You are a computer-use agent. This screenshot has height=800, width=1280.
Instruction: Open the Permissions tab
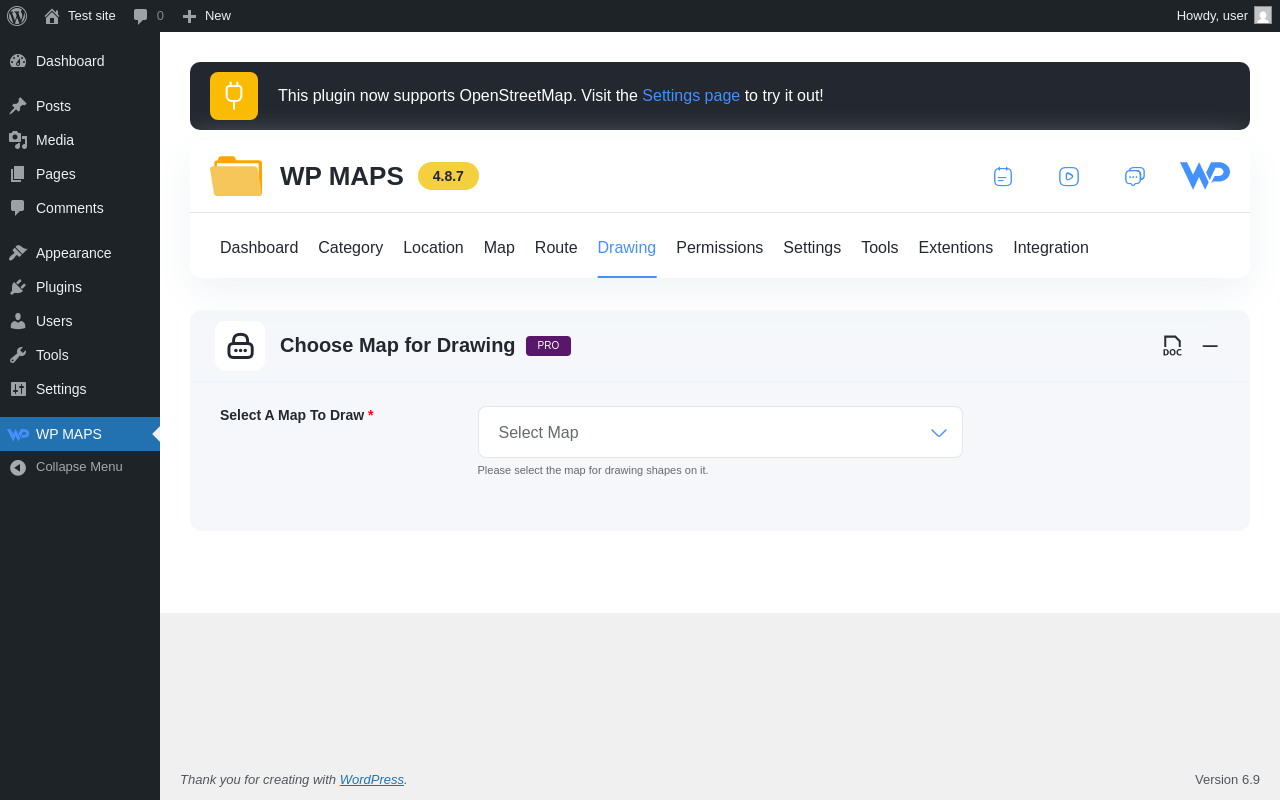click(719, 248)
